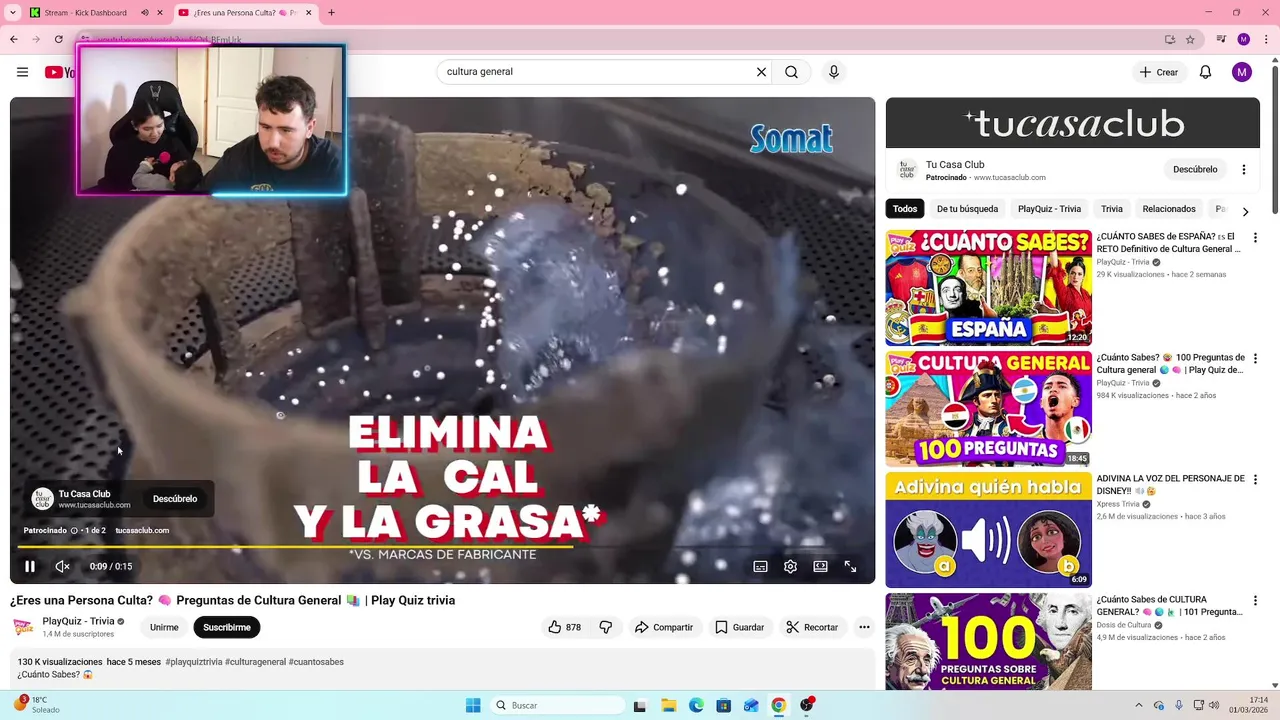Open Adivina quién habla thumbnail
The image size is (1280, 720).
point(988,530)
